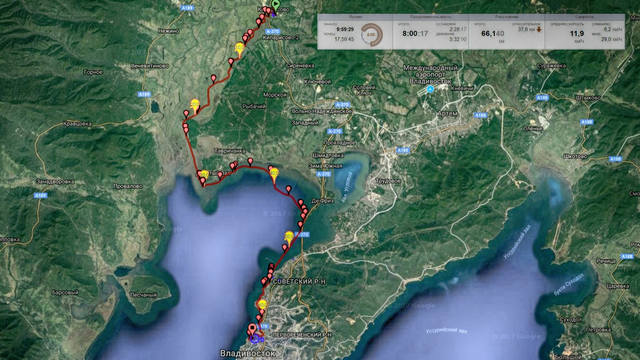Select the yellow marker closest to Владивосток
Image resolution: width=640 pixels, height=360 pixels.
262,305
